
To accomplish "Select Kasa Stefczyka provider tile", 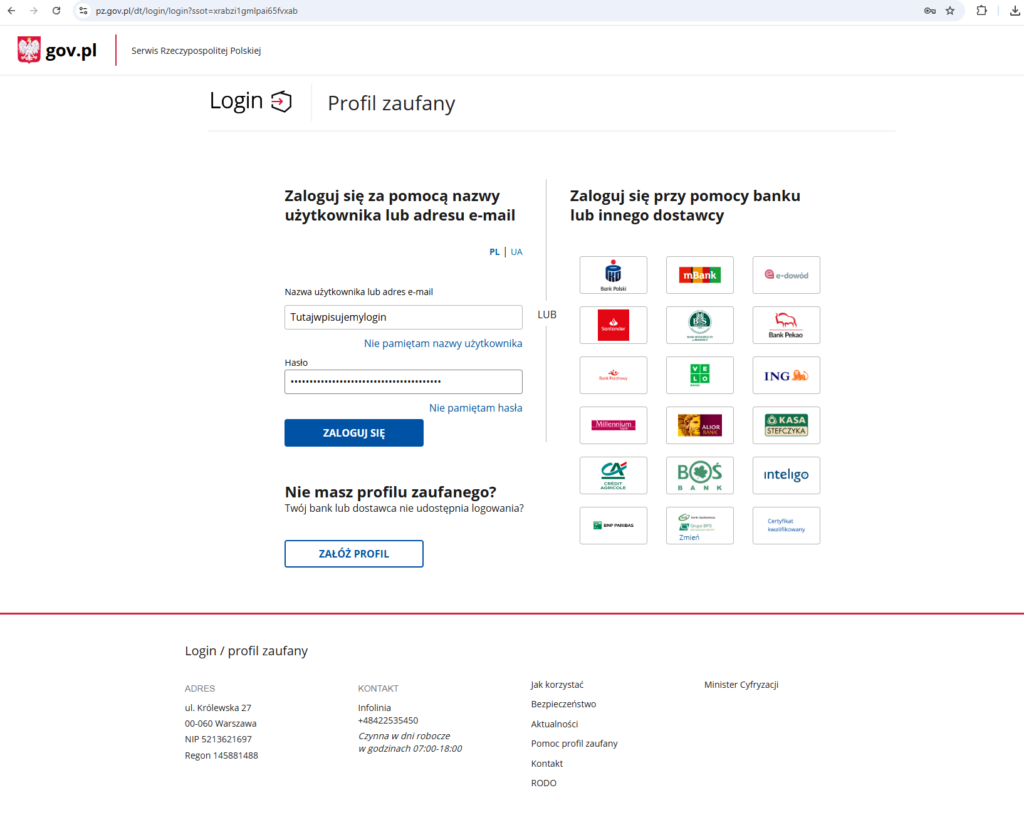I will coord(786,425).
